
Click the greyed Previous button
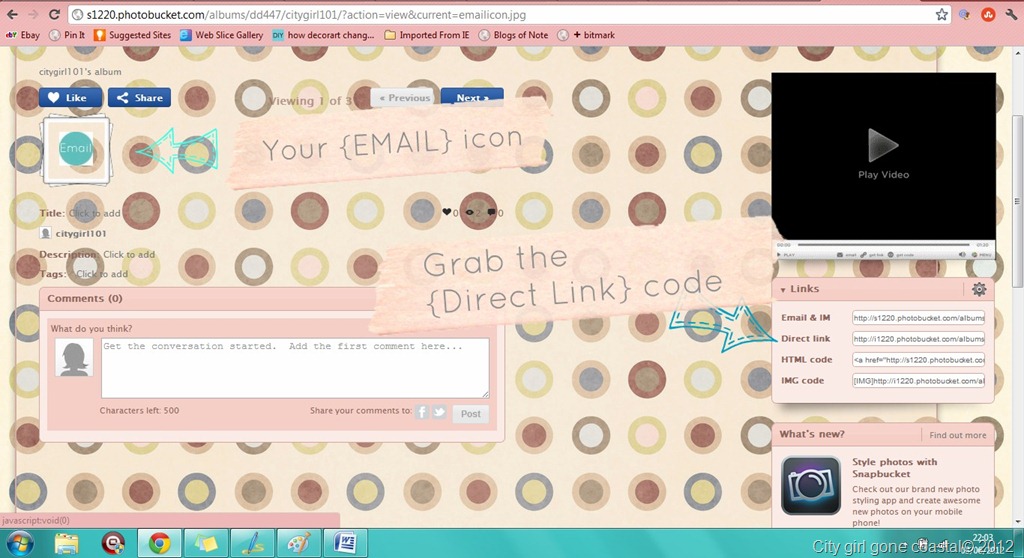click(x=404, y=97)
